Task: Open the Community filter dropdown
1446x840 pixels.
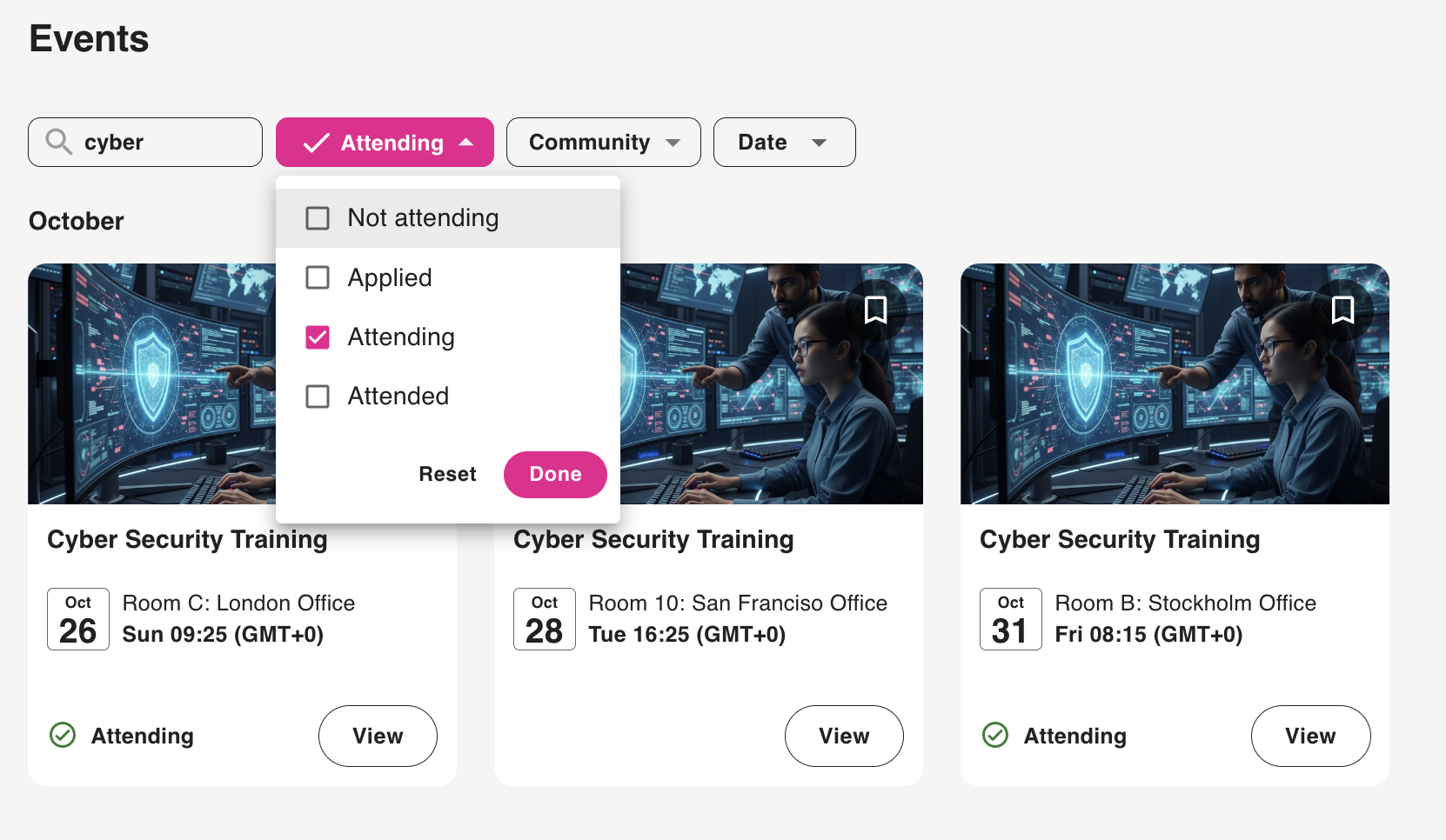Action: [x=603, y=143]
